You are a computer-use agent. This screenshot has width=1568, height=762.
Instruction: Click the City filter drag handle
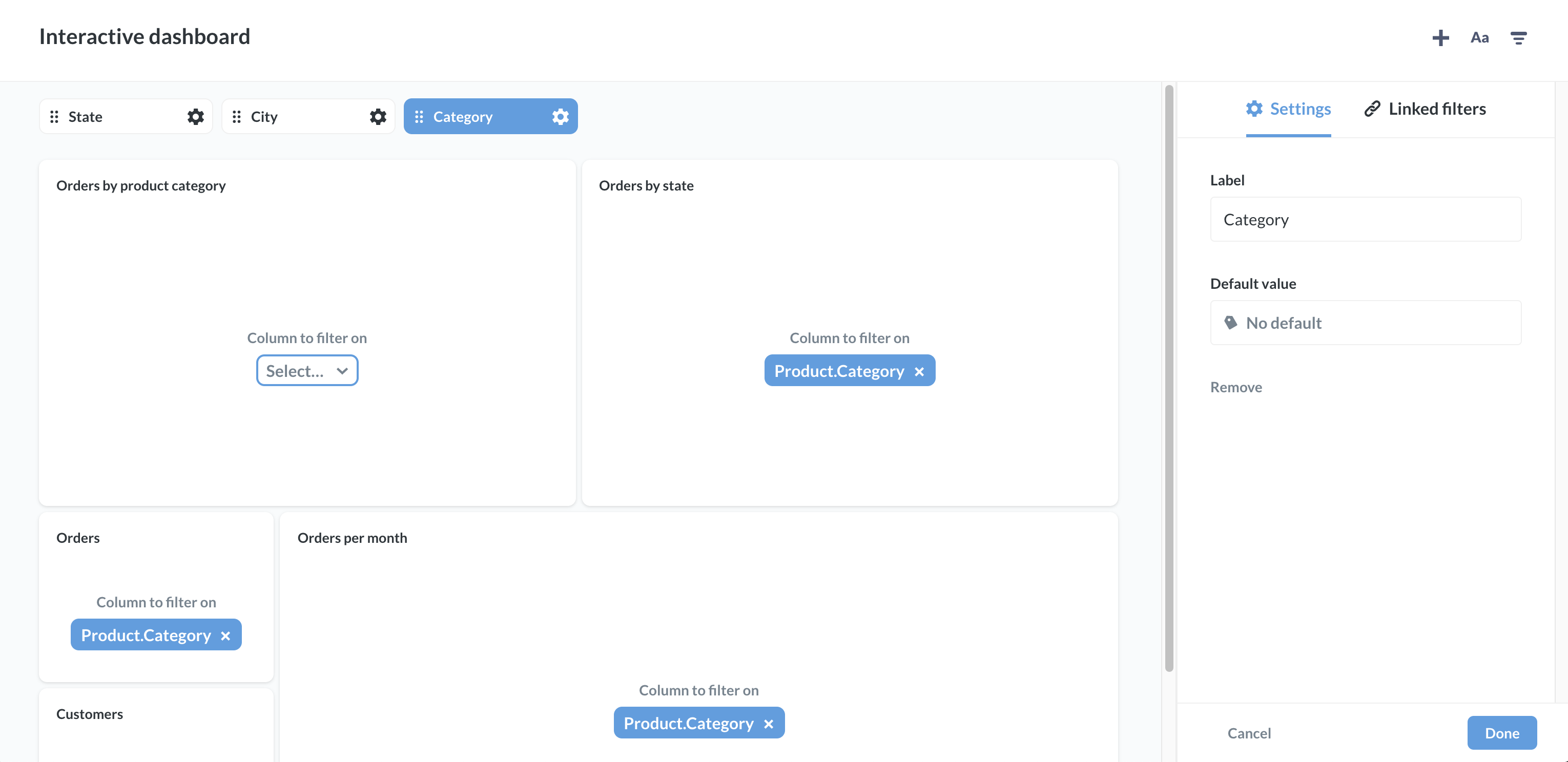pyautogui.click(x=237, y=116)
